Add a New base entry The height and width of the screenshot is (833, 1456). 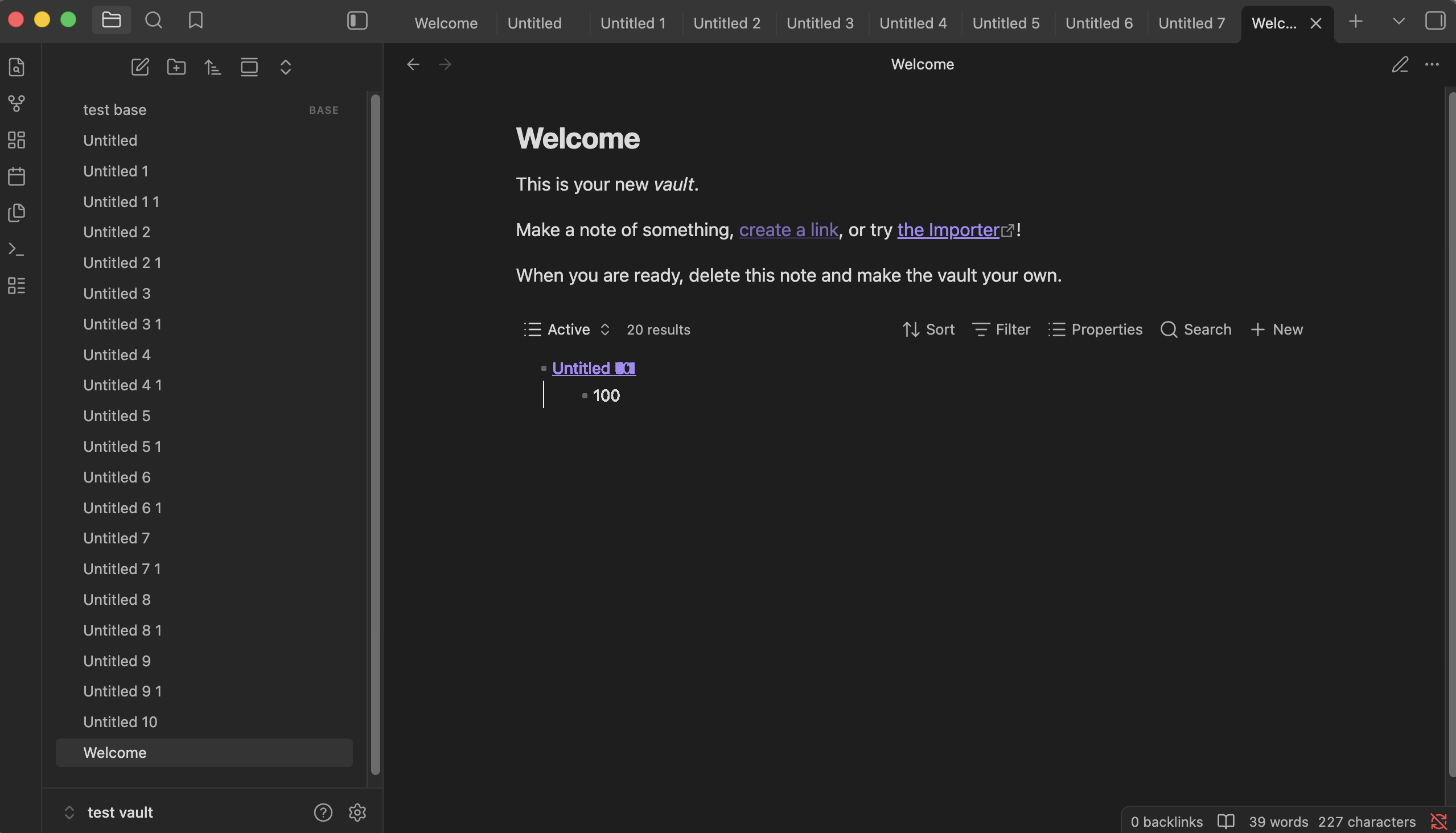point(1276,329)
